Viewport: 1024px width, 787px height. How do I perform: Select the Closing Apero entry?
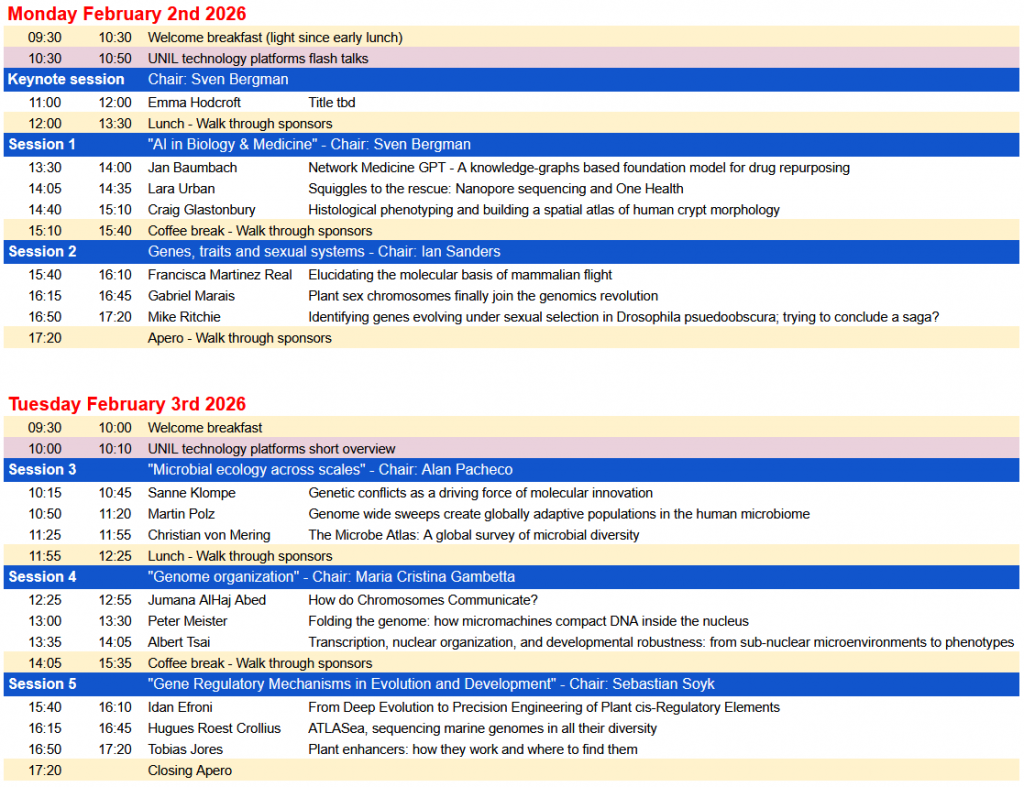190,770
